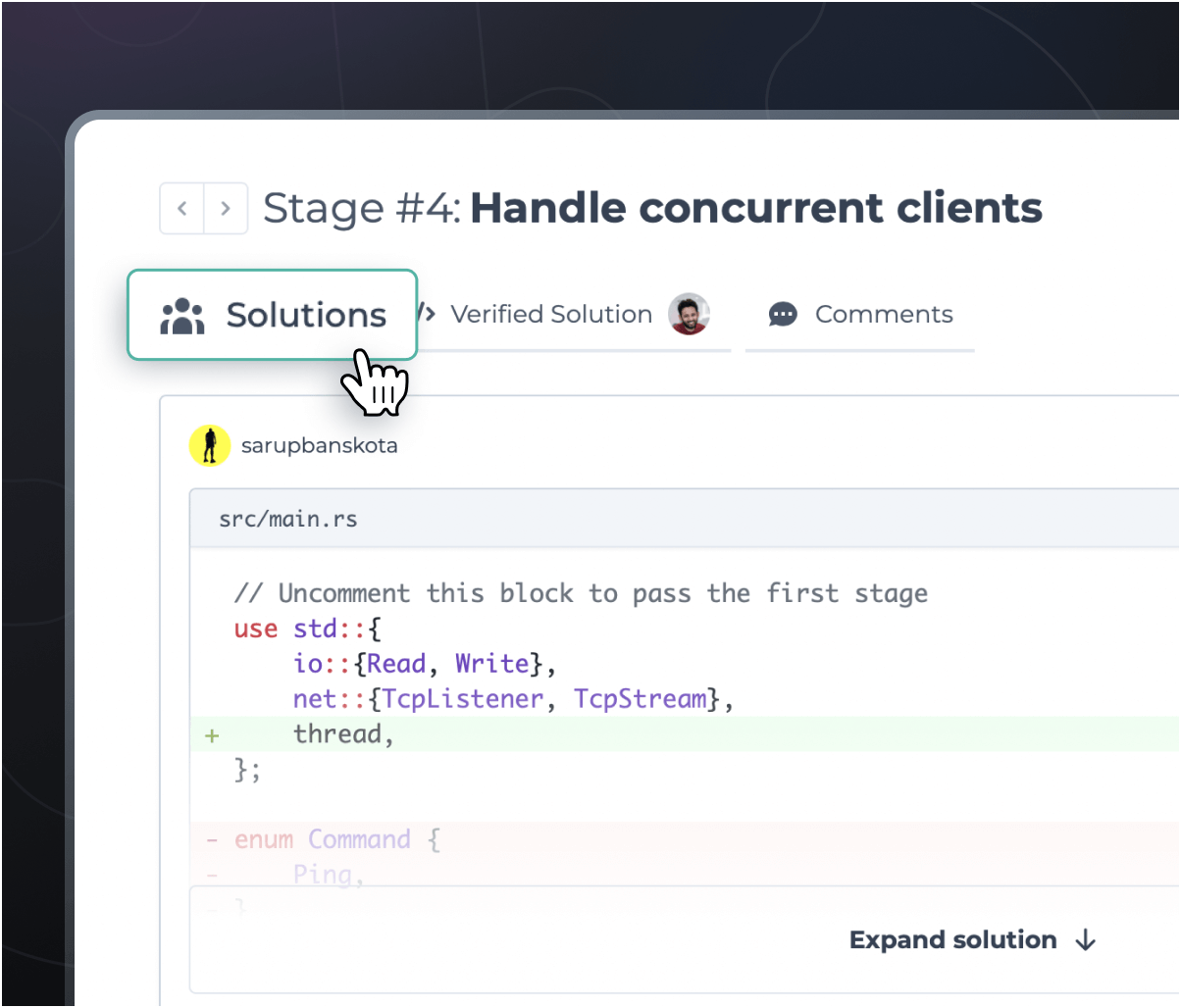The width and height of the screenshot is (1181, 1008).
Task: Switch to the Comments tab
Action: click(x=883, y=314)
